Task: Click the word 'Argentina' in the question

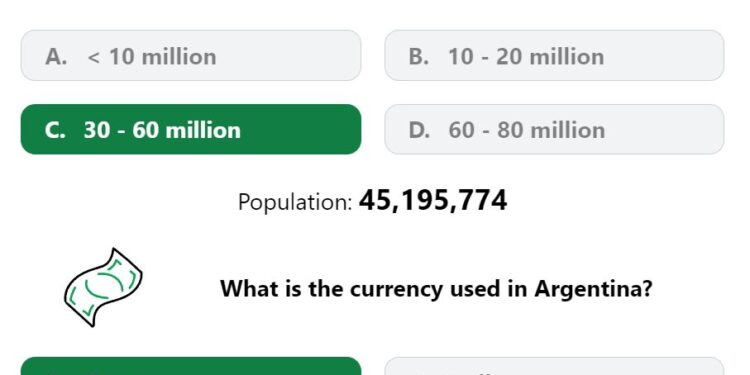Action: tap(593, 289)
